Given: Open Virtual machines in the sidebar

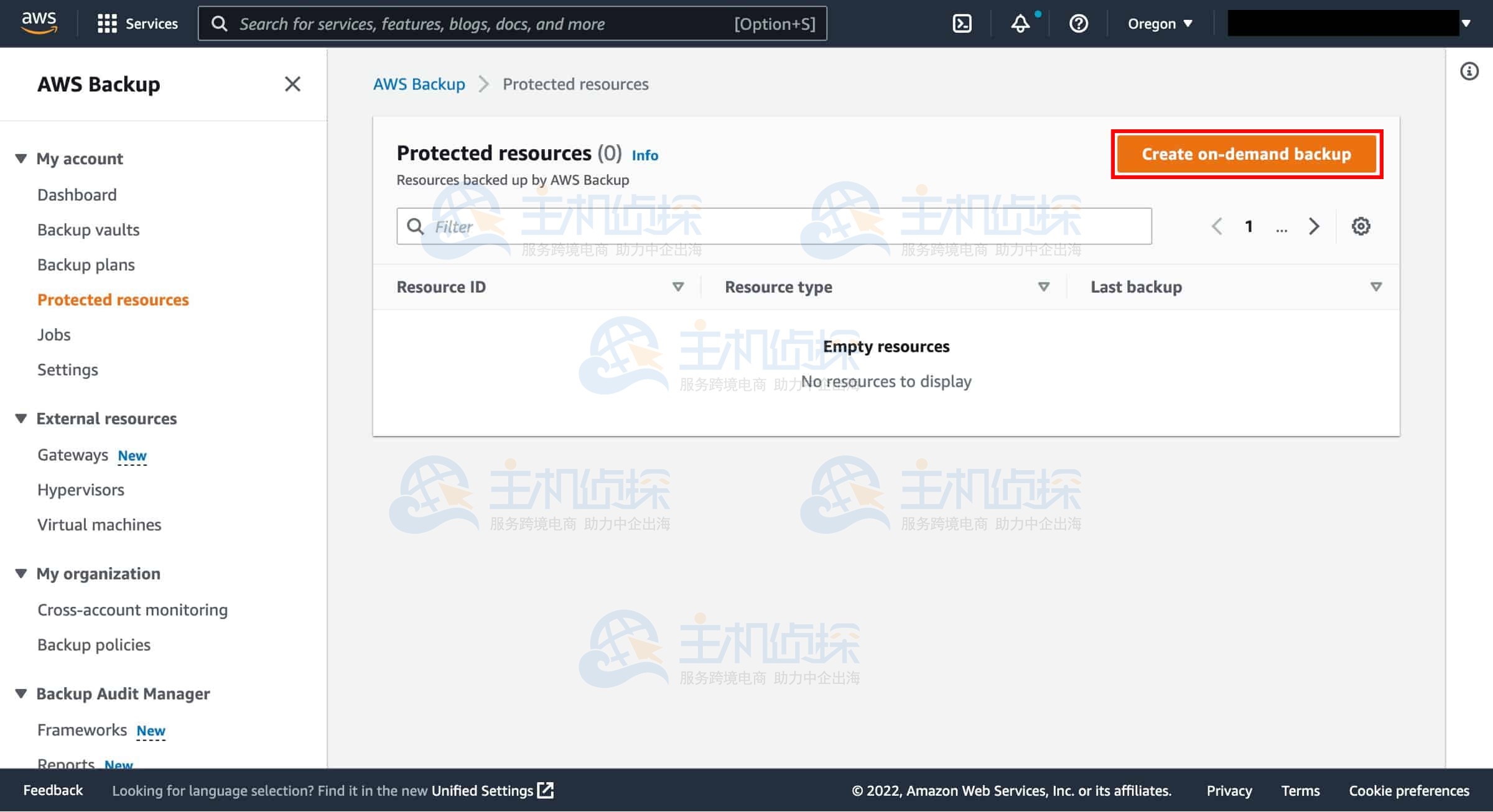Looking at the screenshot, I should (100, 525).
